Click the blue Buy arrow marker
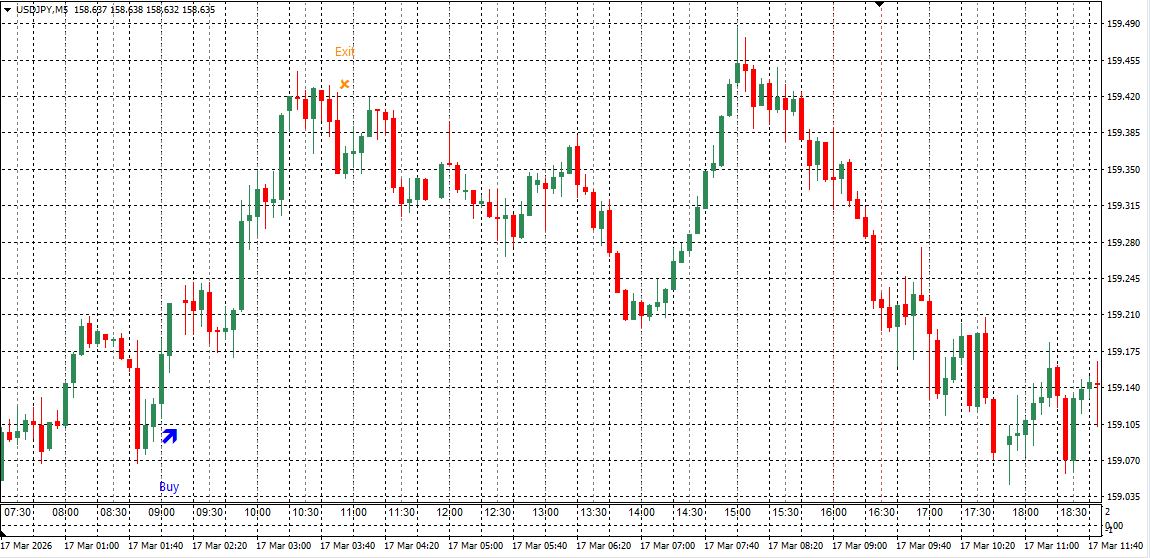This screenshot has width=1150, height=558. [169, 435]
